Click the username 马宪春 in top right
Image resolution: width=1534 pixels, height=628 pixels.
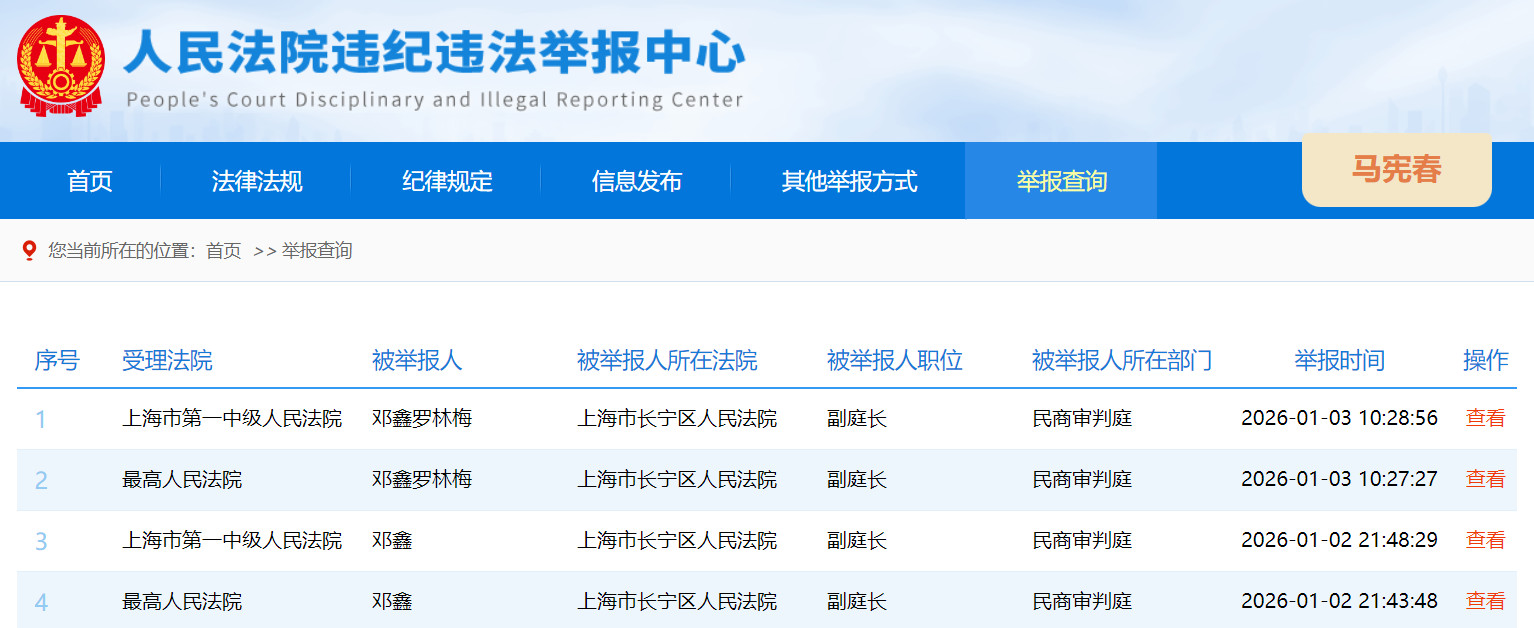click(1396, 171)
